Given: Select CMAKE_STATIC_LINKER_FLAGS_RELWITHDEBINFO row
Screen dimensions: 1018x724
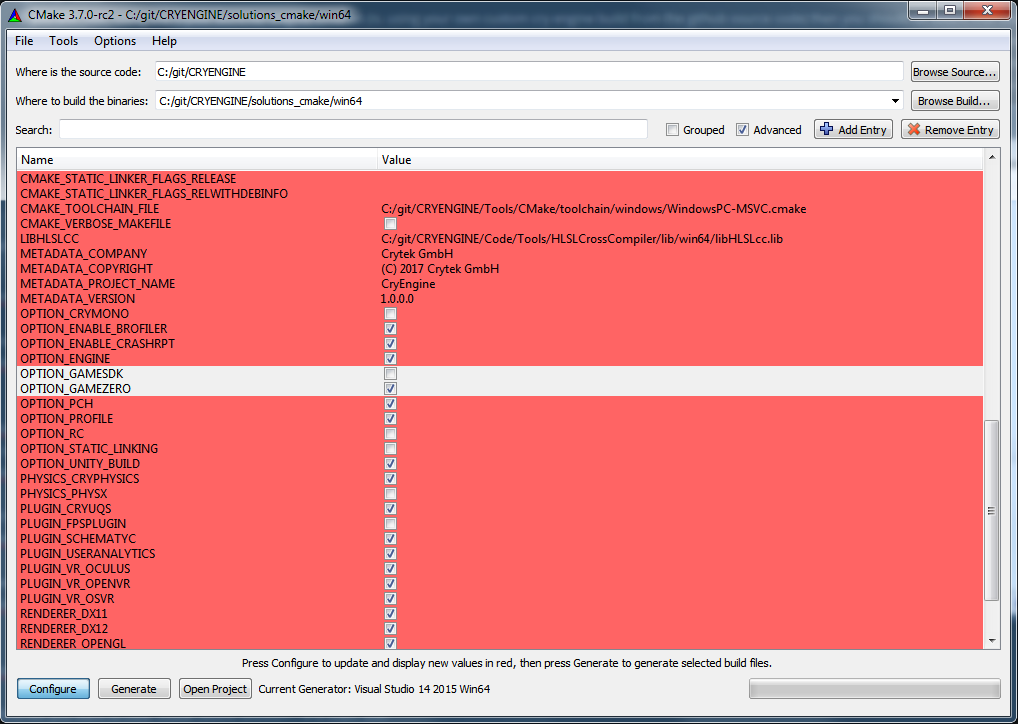Looking at the screenshot, I should click(499, 193).
